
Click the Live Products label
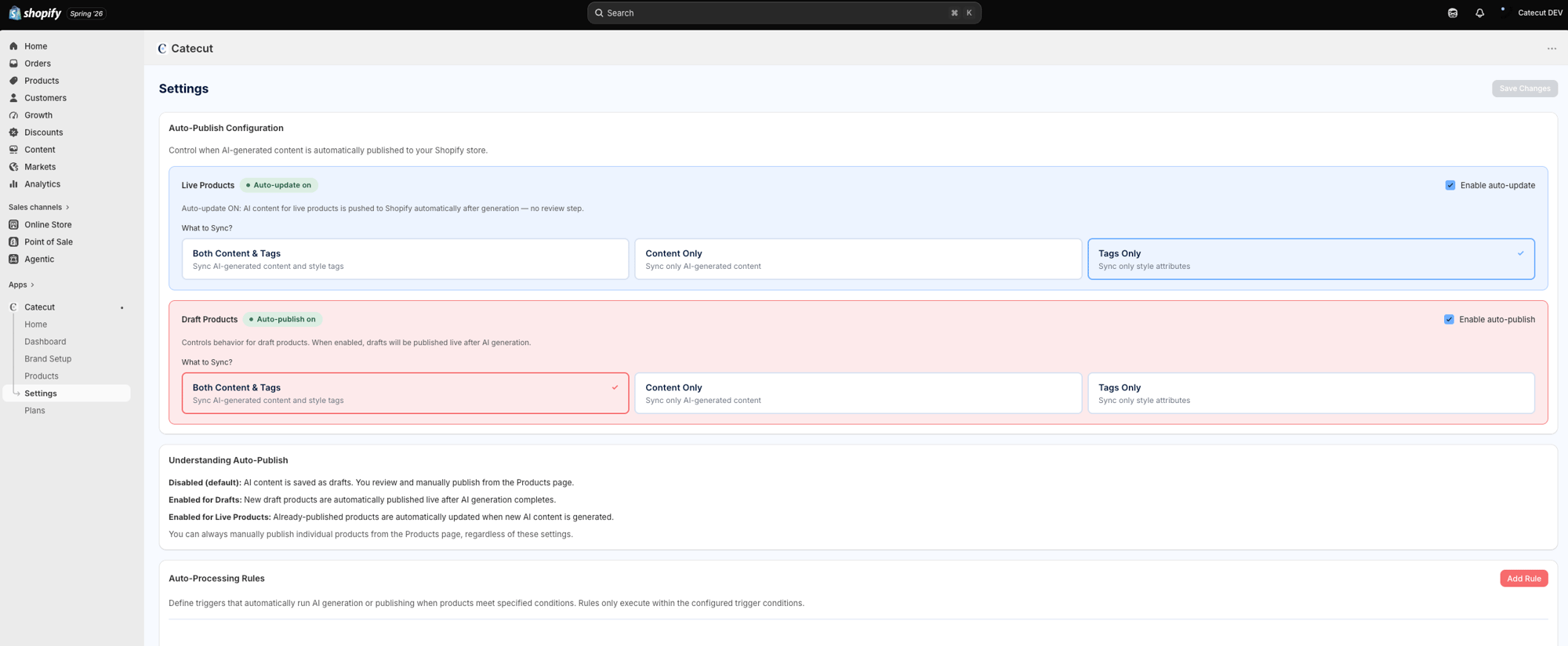tap(208, 185)
